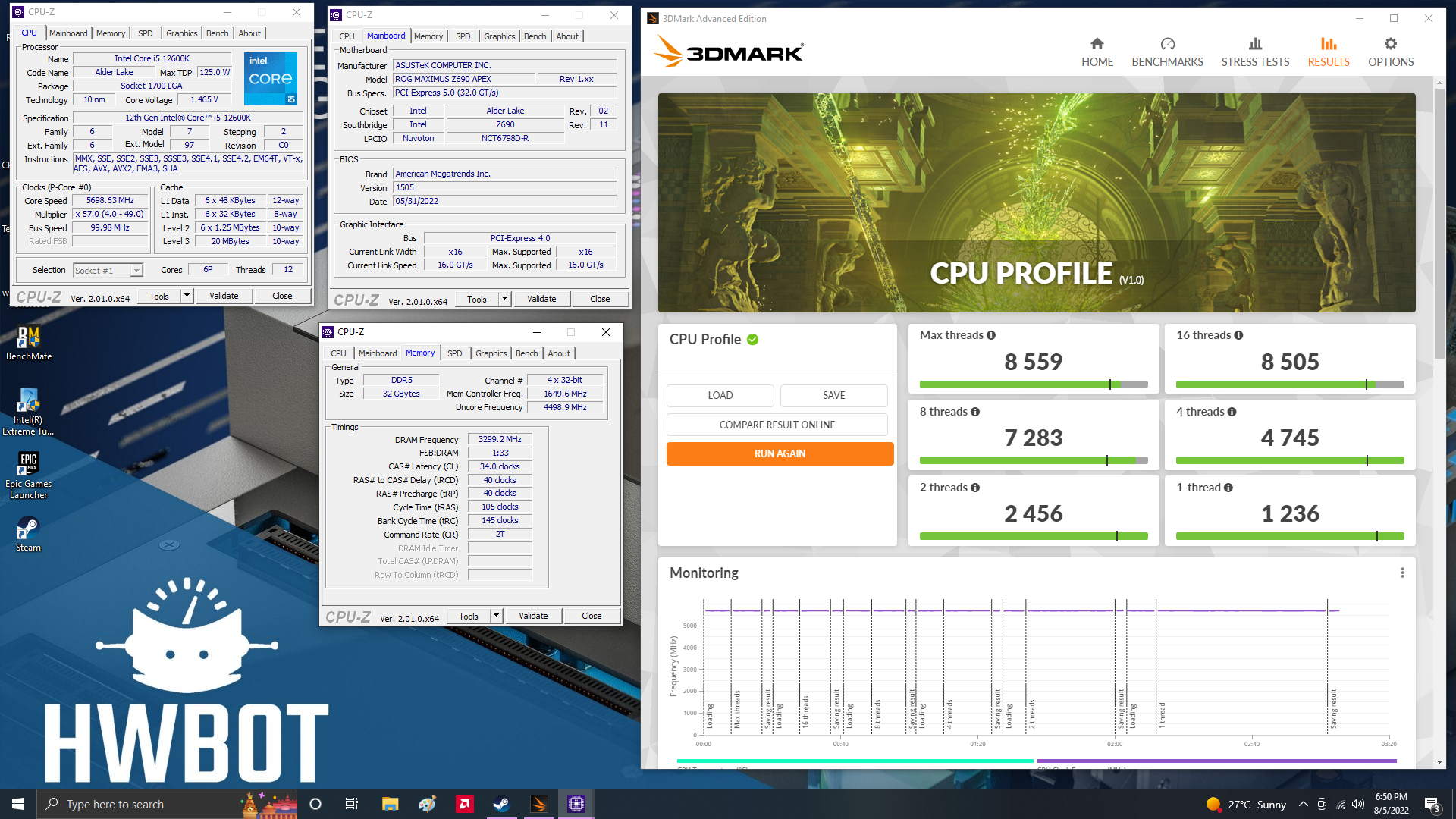Click the 16 threads info icon
Viewport: 1456px width, 819px height.
(1238, 335)
